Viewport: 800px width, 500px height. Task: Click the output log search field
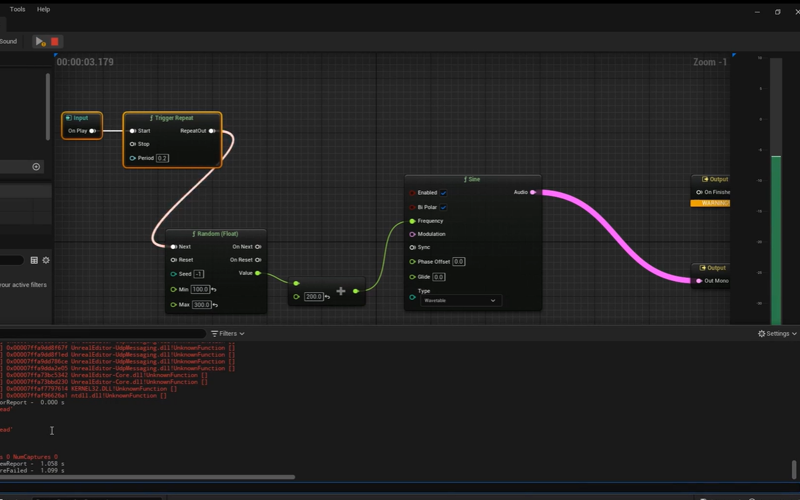pos(102,334)
